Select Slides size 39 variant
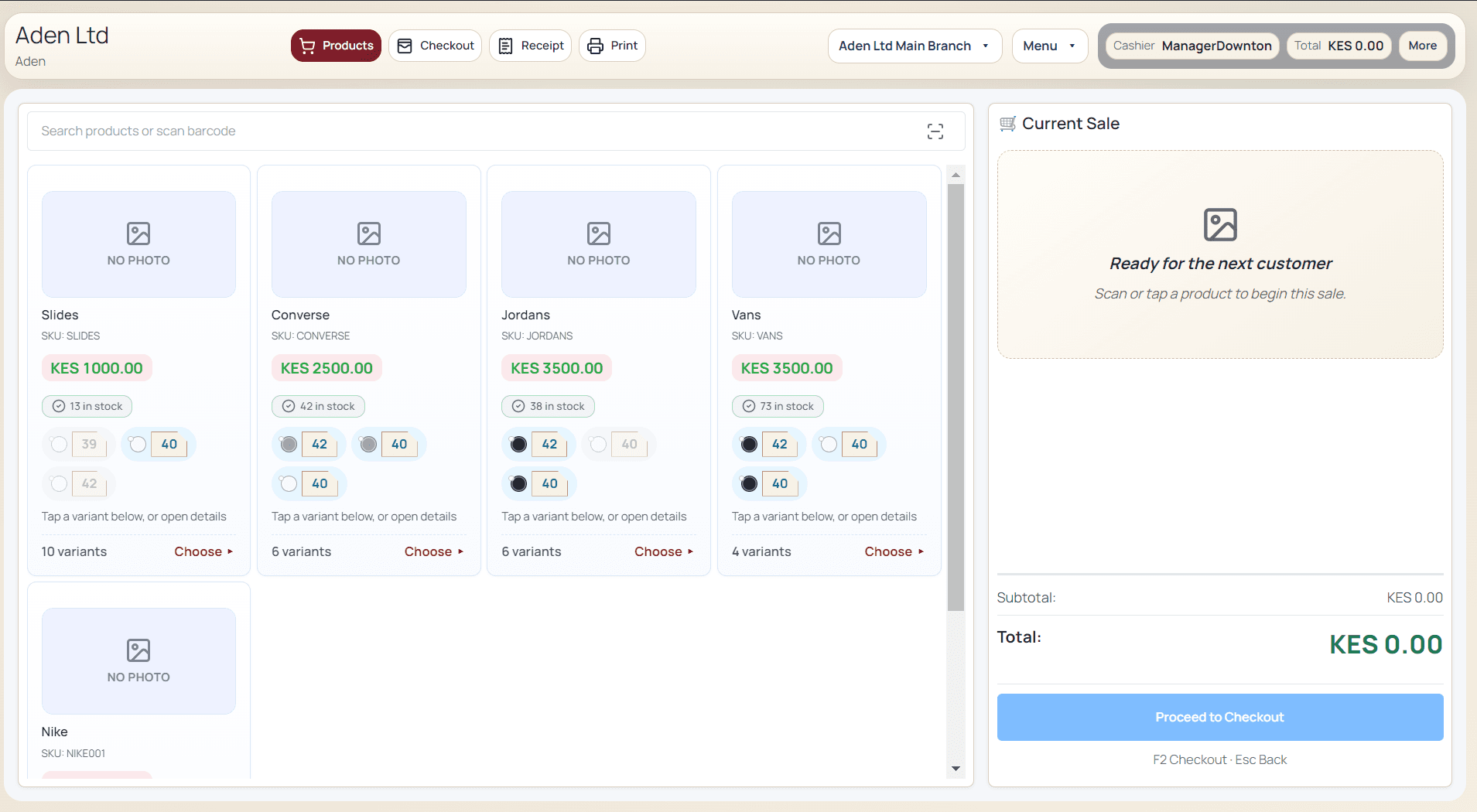1477x812 pixels. pyautogui.click(x=78, y=444)
